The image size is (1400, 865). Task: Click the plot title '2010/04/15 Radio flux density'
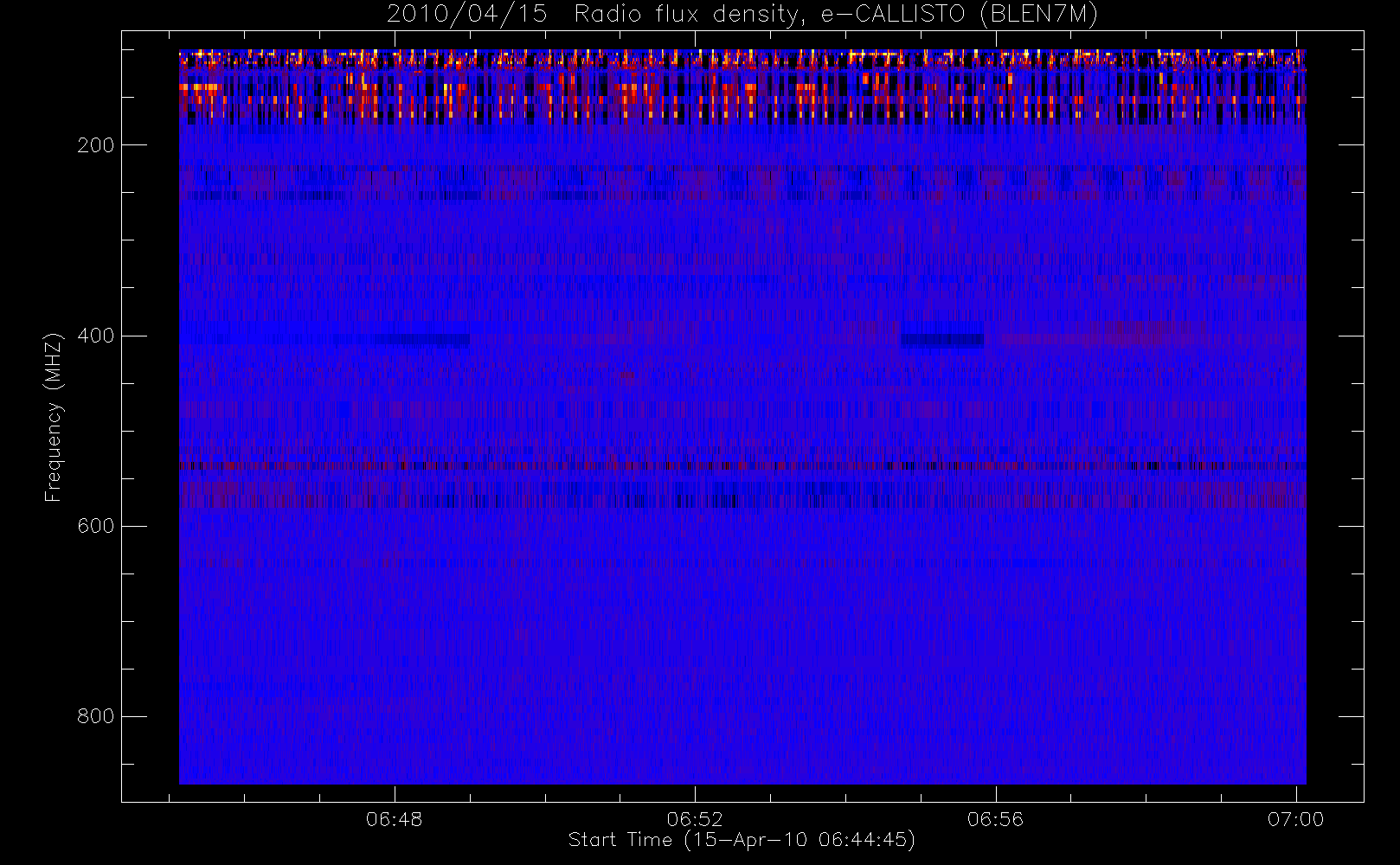pos(742,15)
